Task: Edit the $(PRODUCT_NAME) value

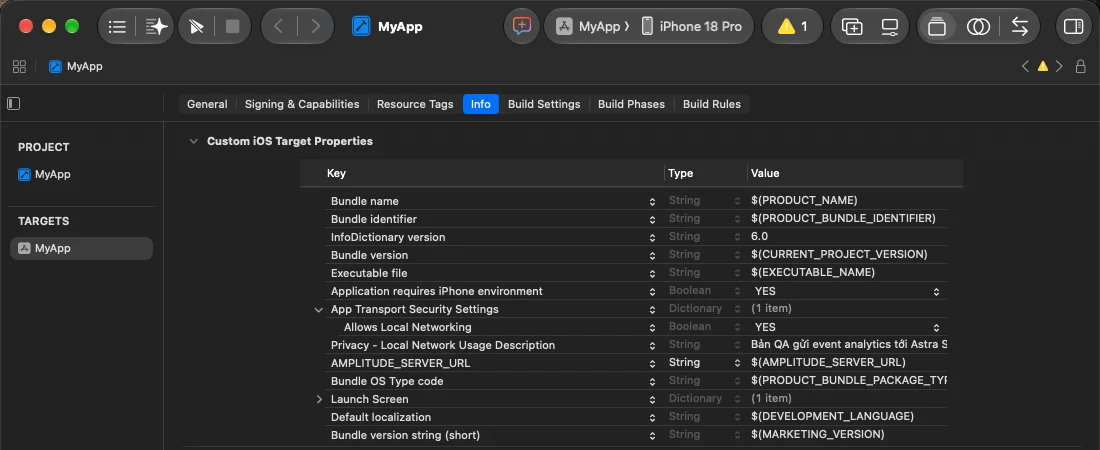Action: pos(804,201)
